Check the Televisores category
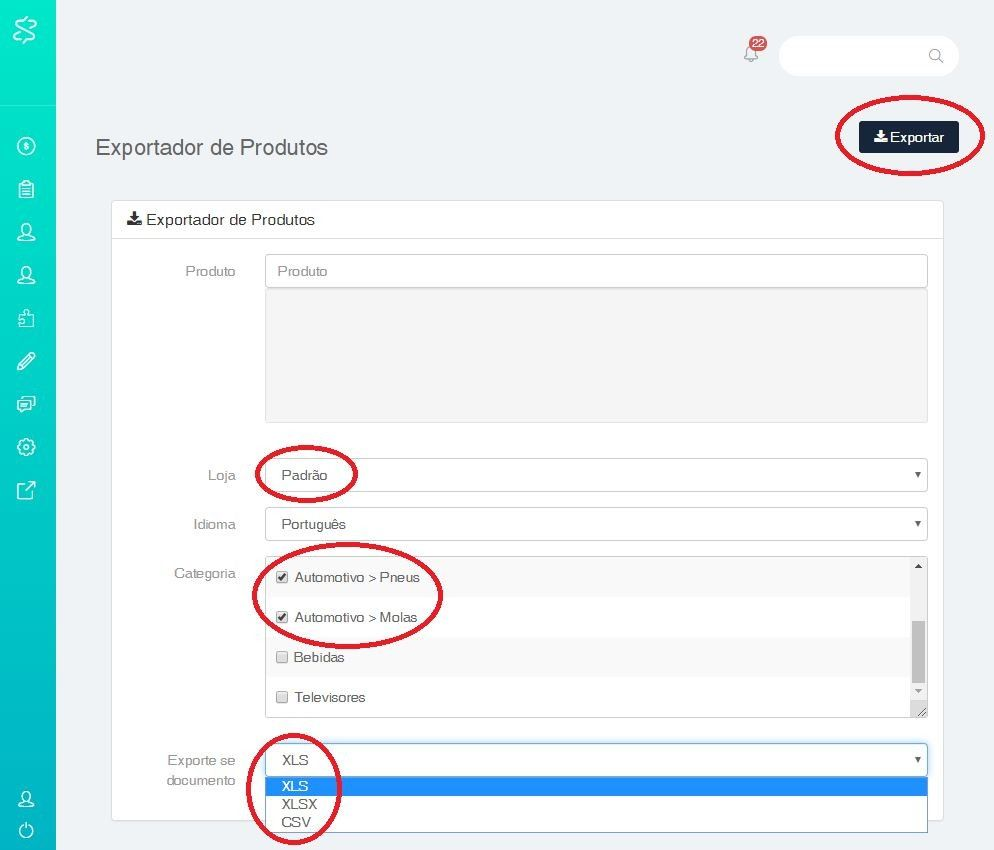 [x=282, y=697]
